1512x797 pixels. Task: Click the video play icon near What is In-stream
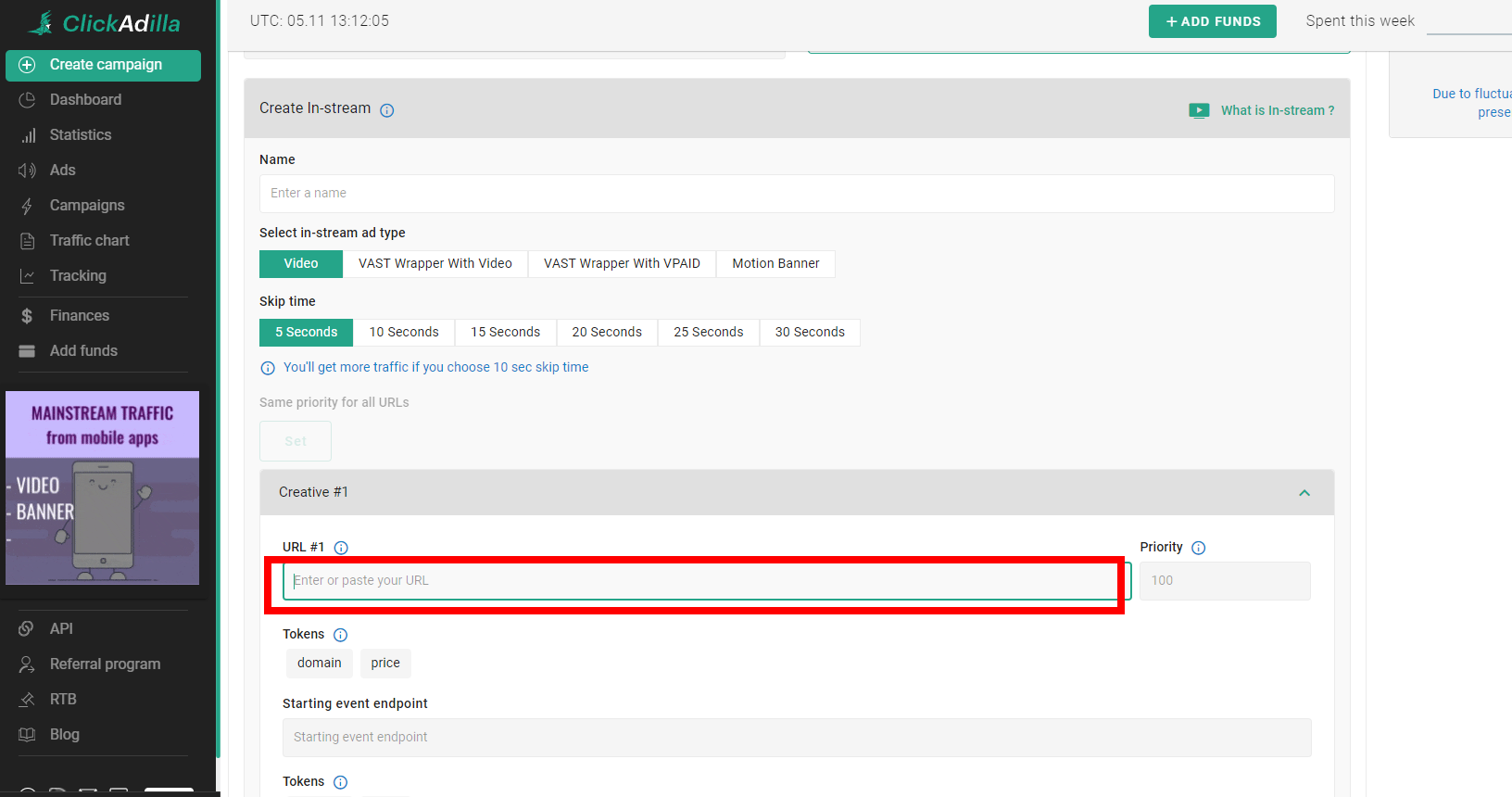[x=1199, y=110]
